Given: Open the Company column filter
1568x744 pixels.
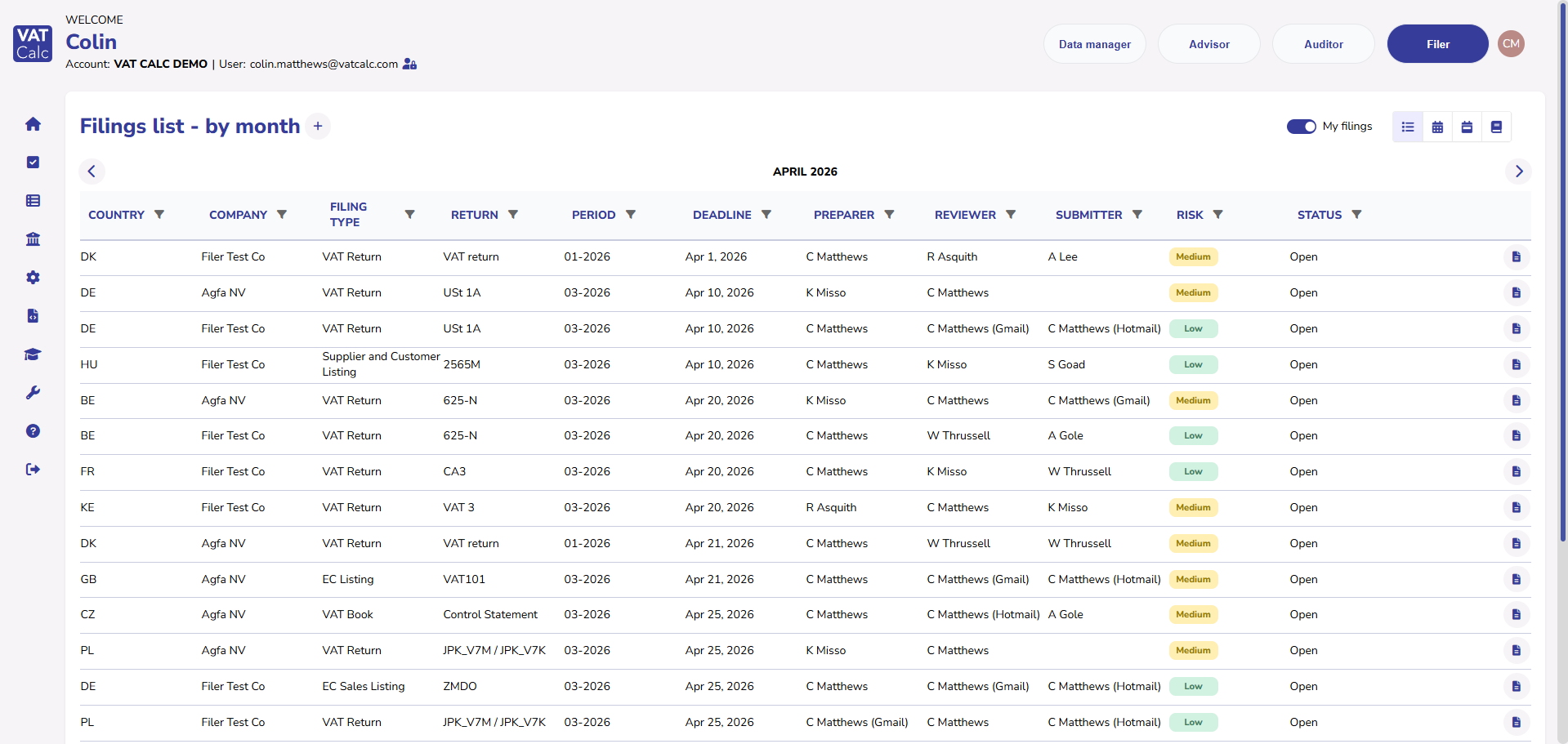Looking at the screenshot, I should tap(282, 215).
